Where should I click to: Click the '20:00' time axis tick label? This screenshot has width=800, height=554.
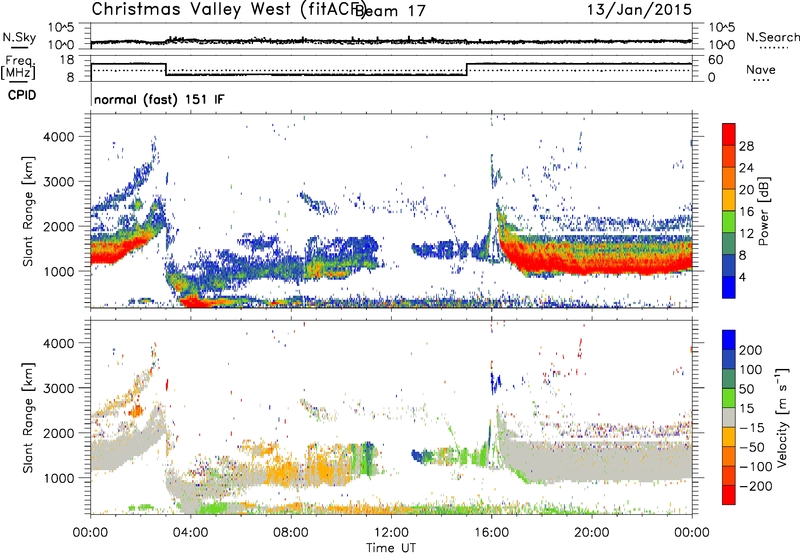click(592, 533)
